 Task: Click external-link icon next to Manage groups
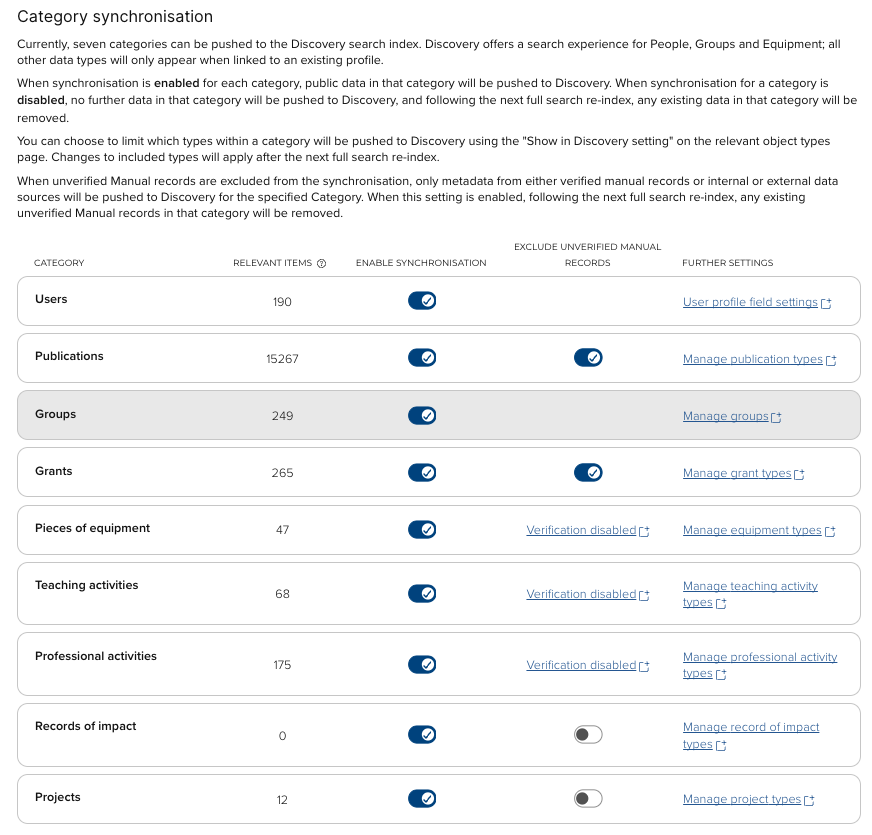click(776, 418)
